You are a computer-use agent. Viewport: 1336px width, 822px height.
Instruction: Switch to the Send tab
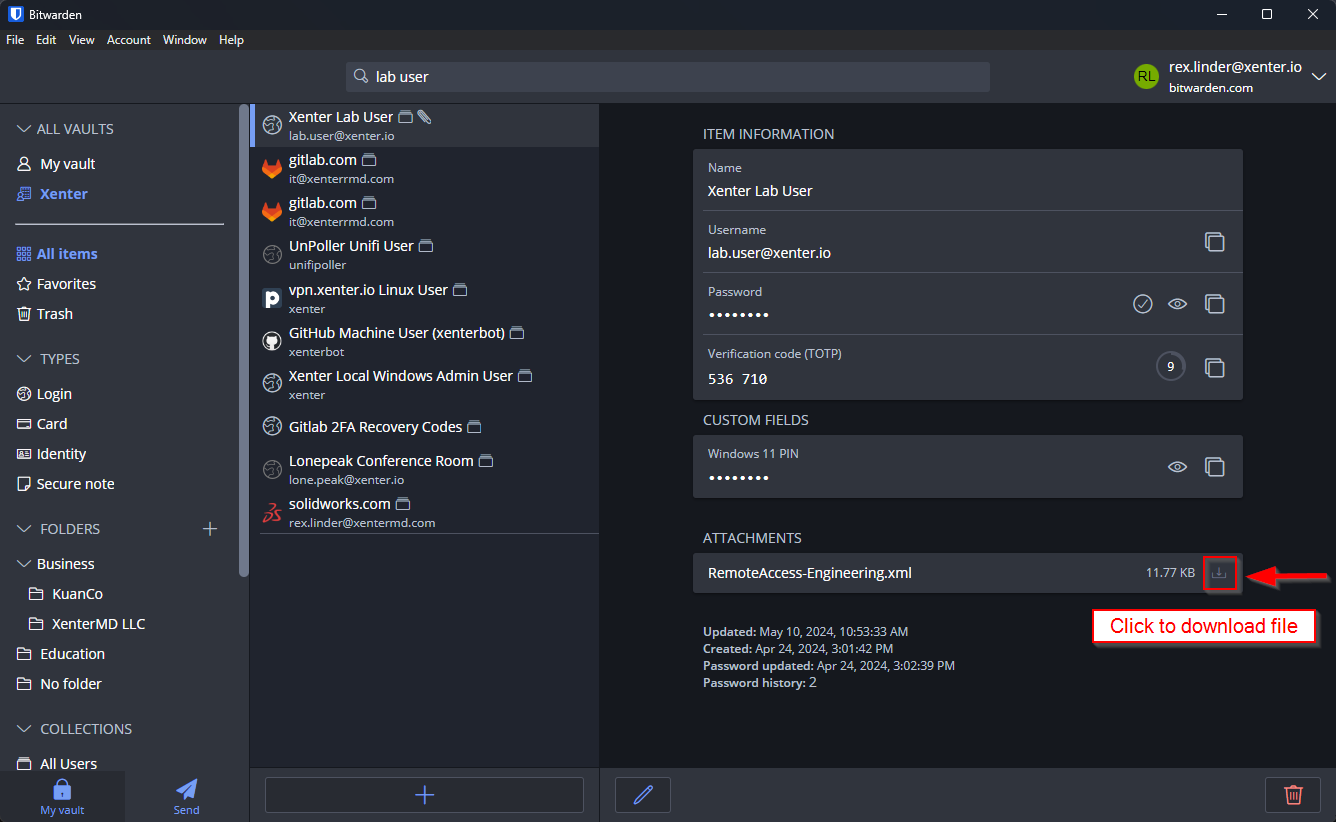186,796
